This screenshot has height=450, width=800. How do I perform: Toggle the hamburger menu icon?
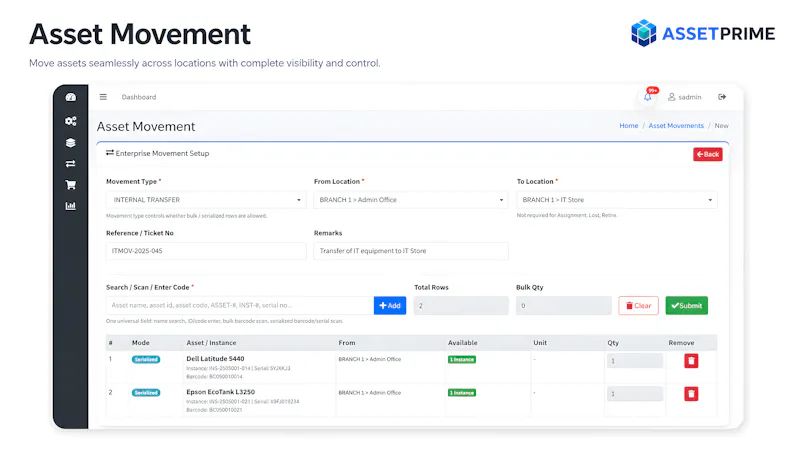(103, 97)
